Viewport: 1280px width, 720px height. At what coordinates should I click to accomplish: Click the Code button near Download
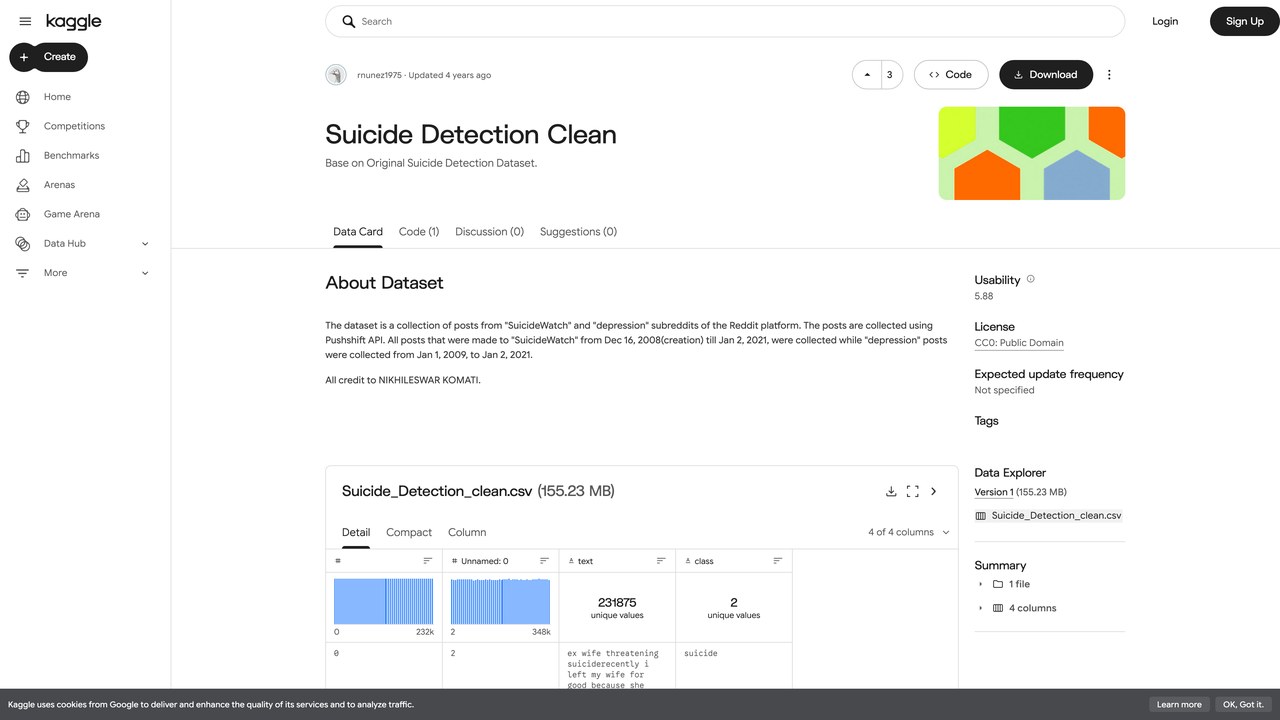click(951, 75)
